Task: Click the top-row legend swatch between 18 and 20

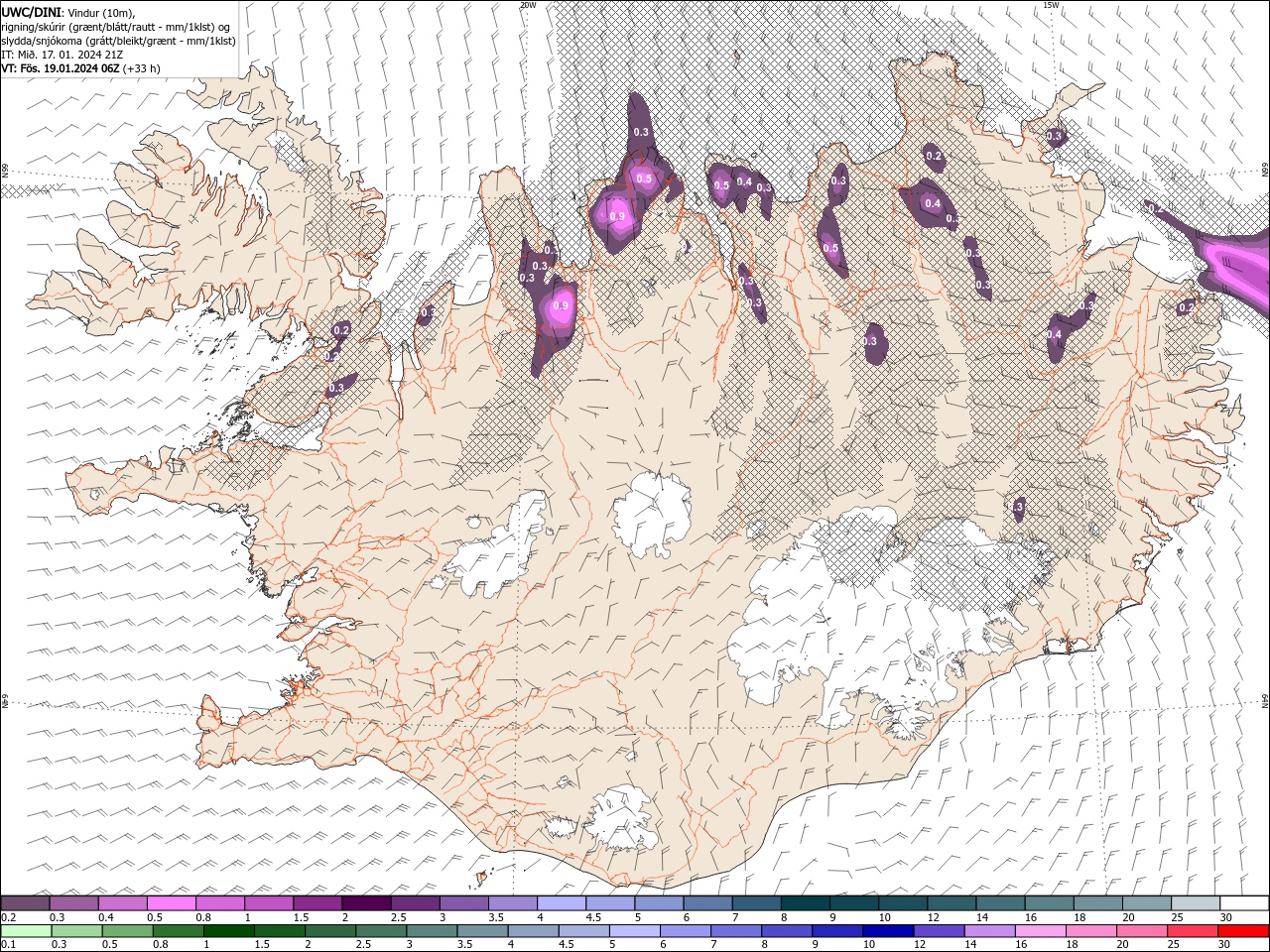Action: (x=1097, y=903)
